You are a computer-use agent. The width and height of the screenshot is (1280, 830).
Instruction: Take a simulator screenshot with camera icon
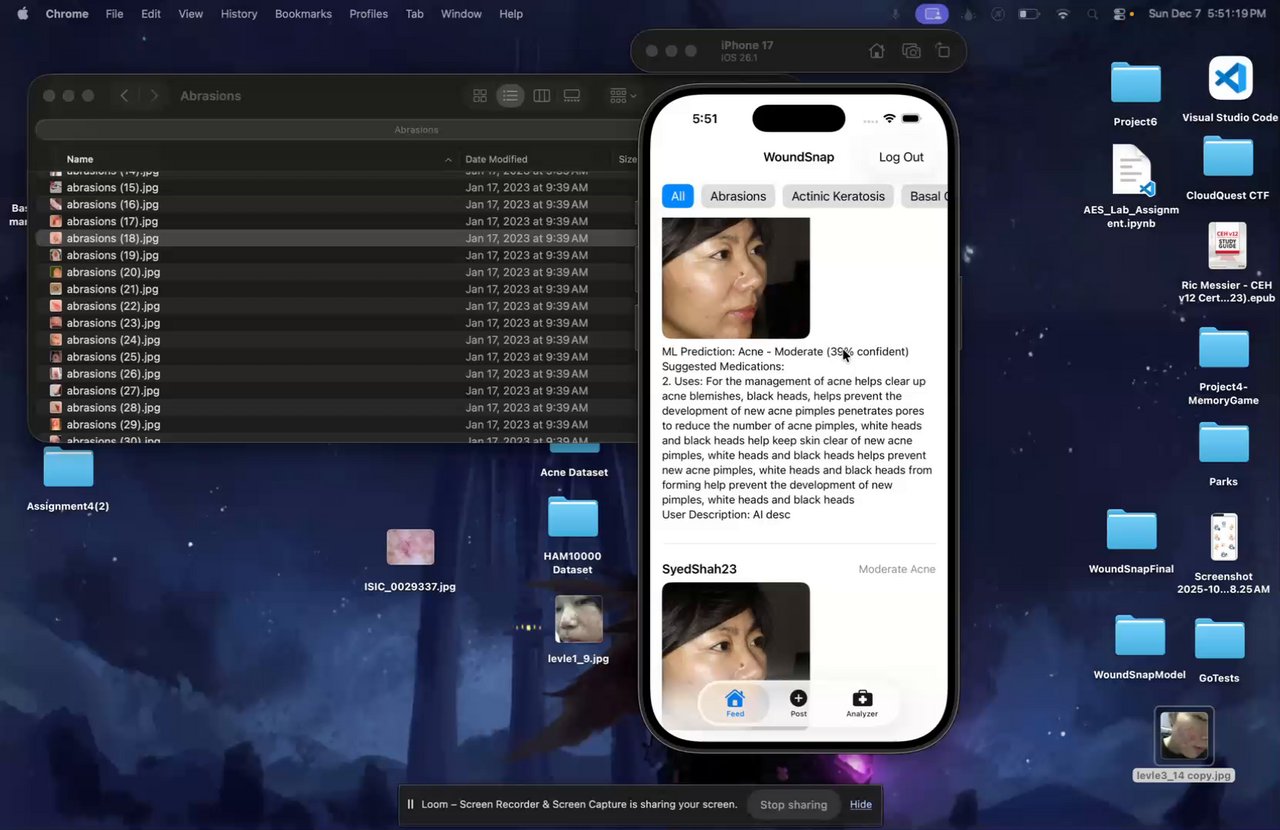(x=911, y=51)
